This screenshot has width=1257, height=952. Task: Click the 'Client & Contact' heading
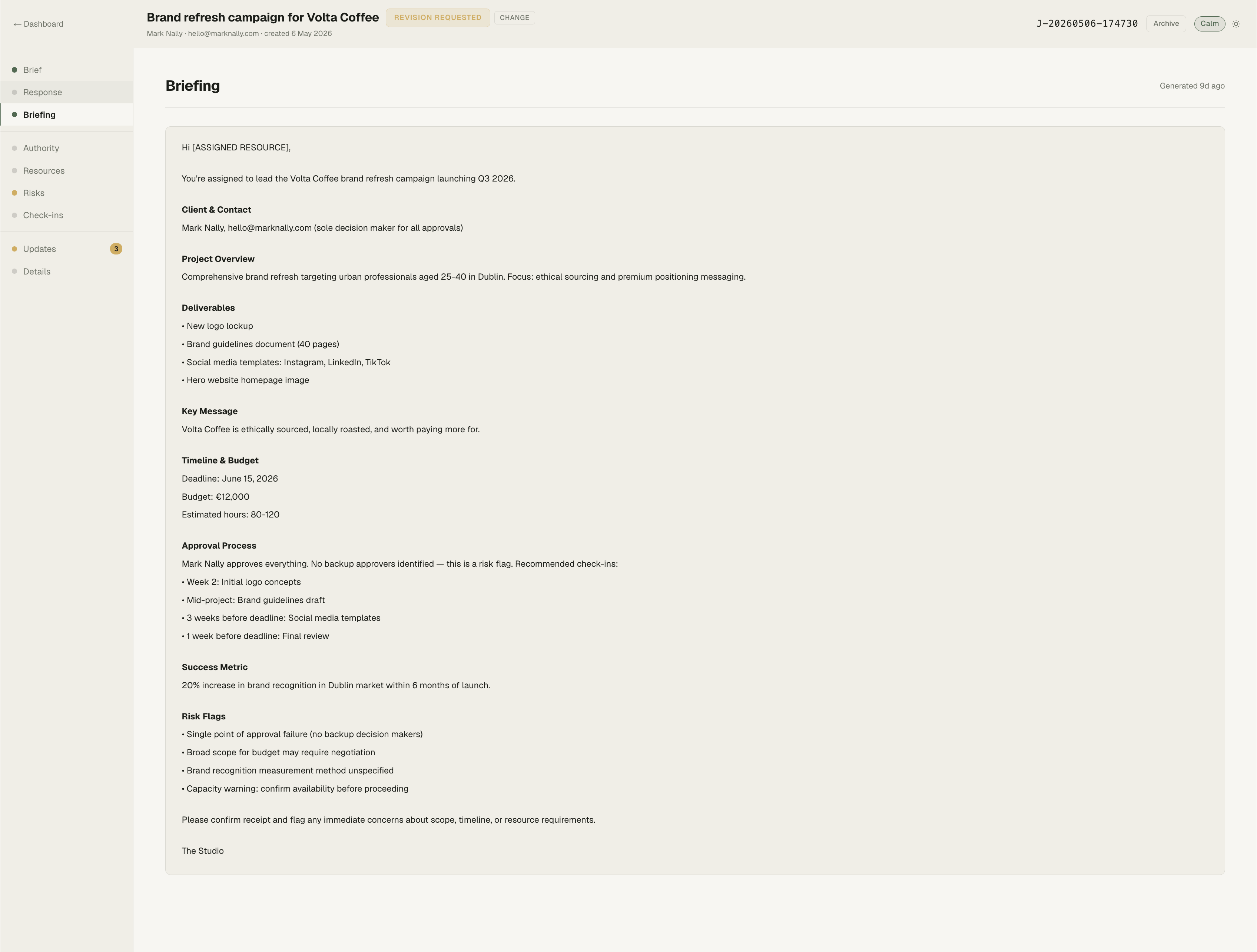[216, 210]
